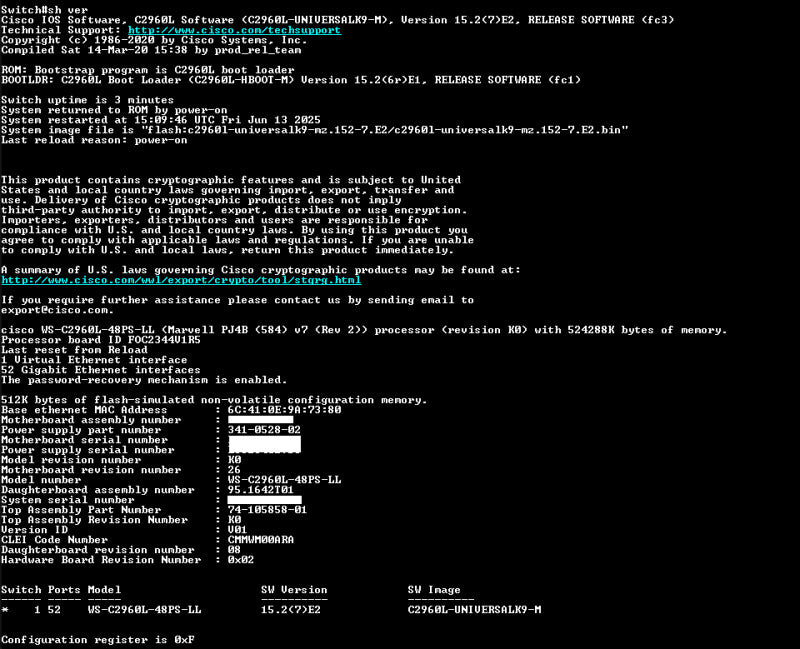The height and width of the screenshot is (649, 800).
Task: Select the '512K bytes of flash-simulated' line
Action: (214, 400)
